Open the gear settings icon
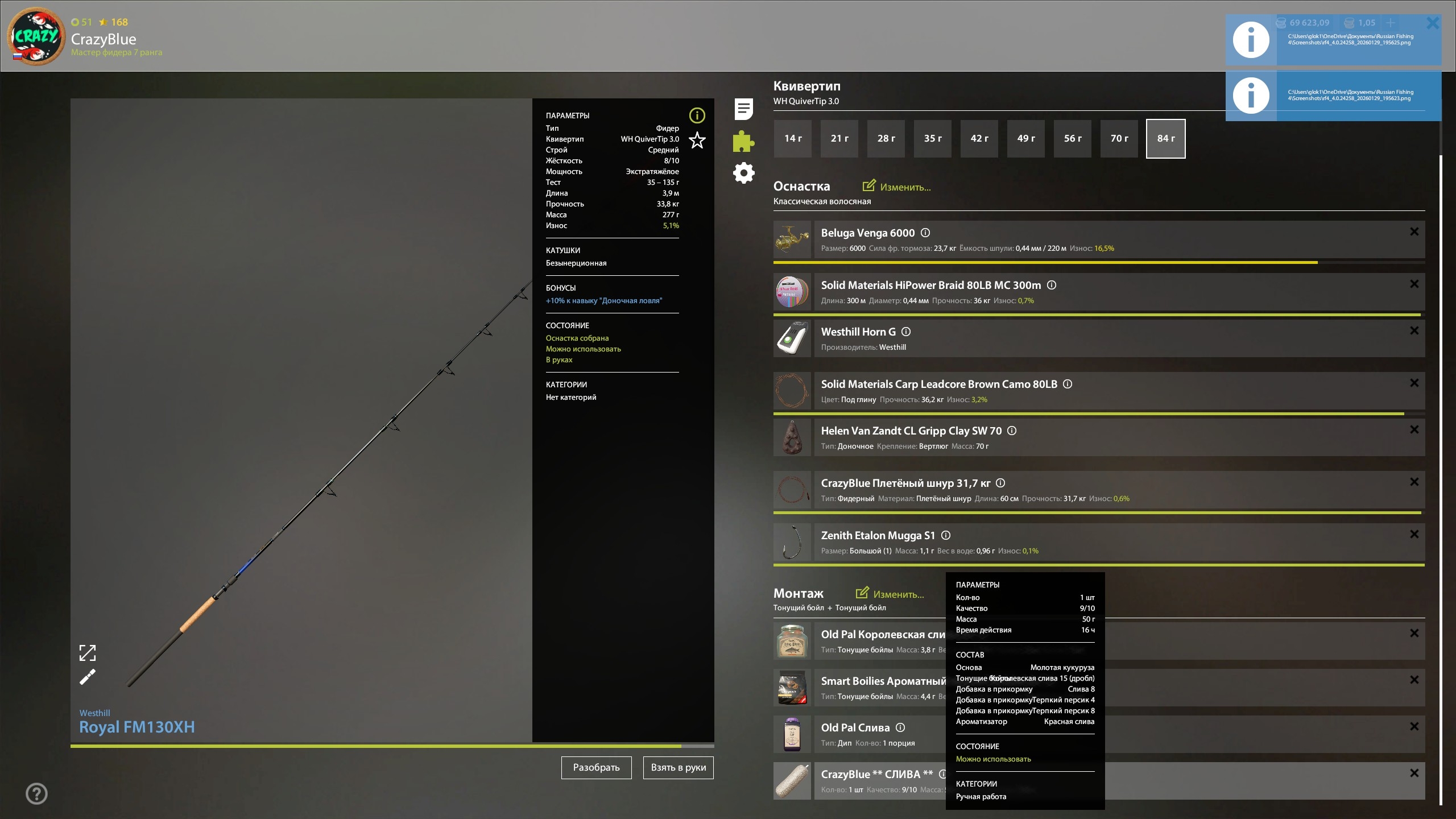1456x819 pixels. (x=743, y=173)
